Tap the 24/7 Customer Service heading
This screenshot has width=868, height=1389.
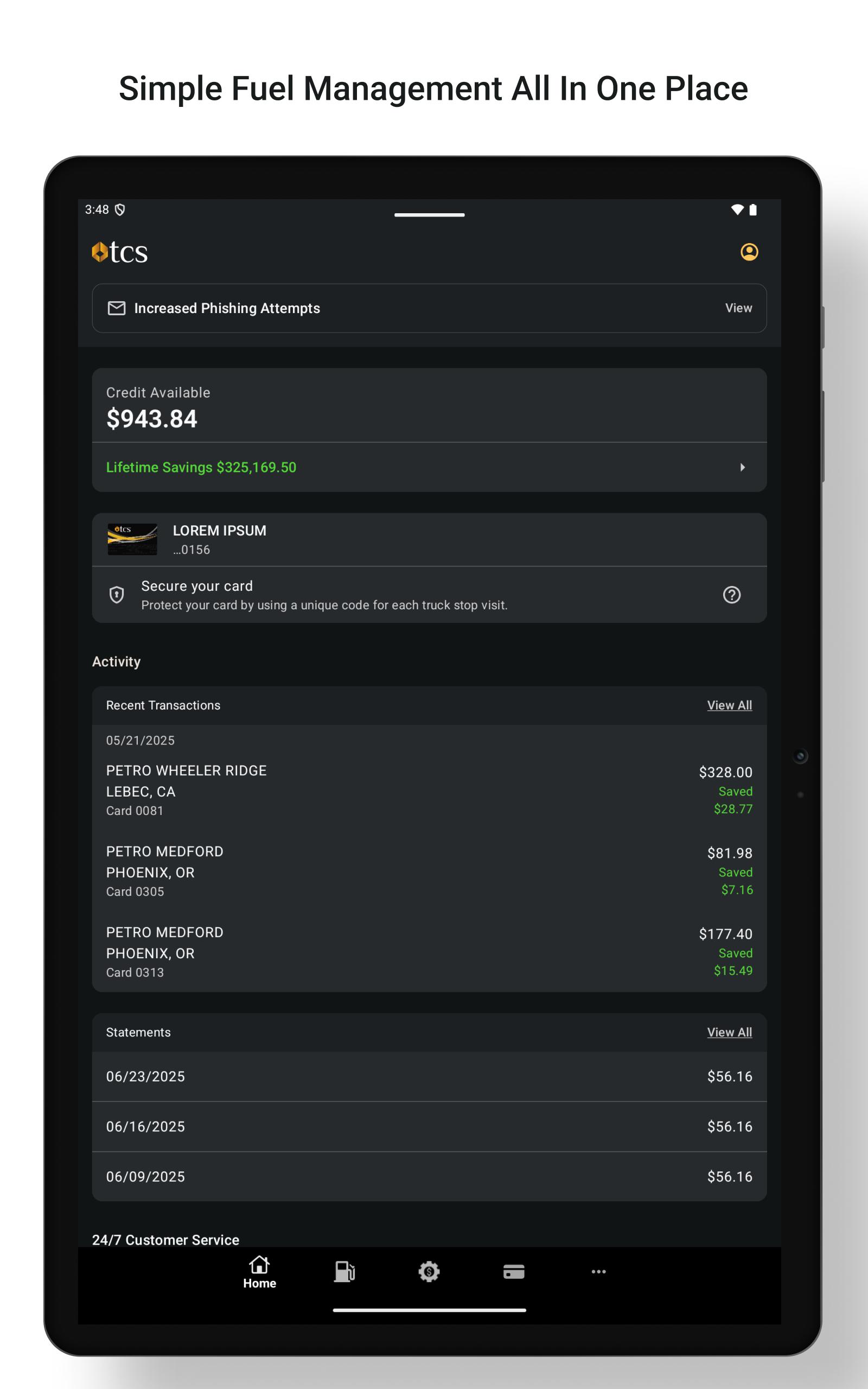tap(165, 1240)
